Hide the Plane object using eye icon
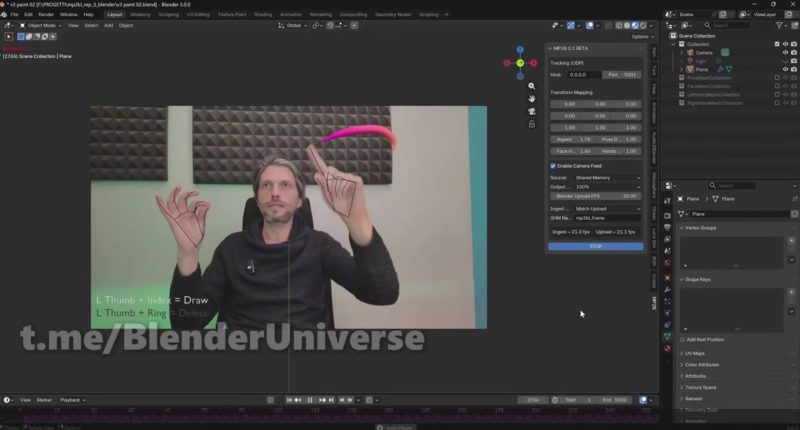The width and height of the screenshot is (800, 430). coord(785,68)
